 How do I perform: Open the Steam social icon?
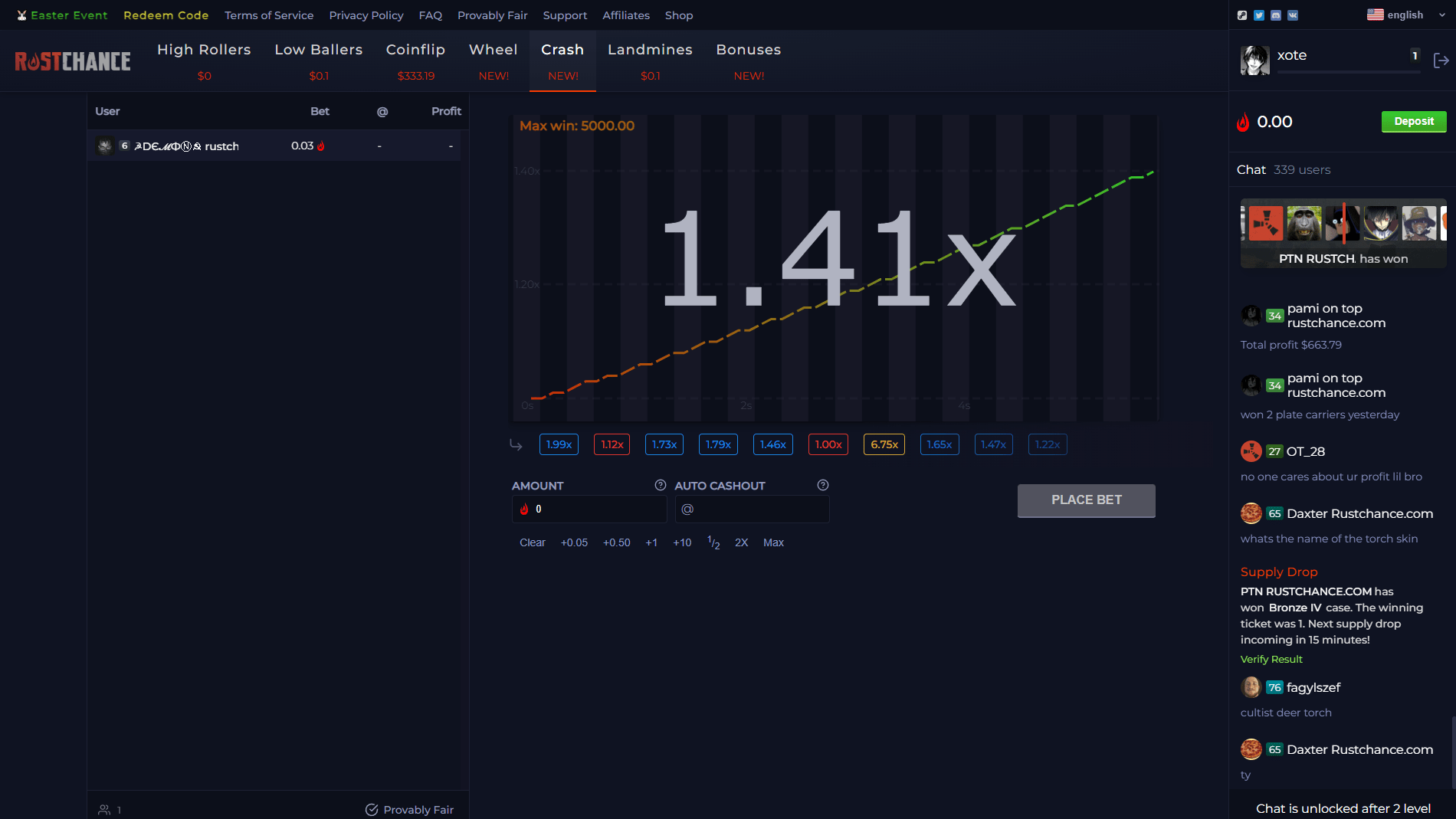coord(1241,15)
